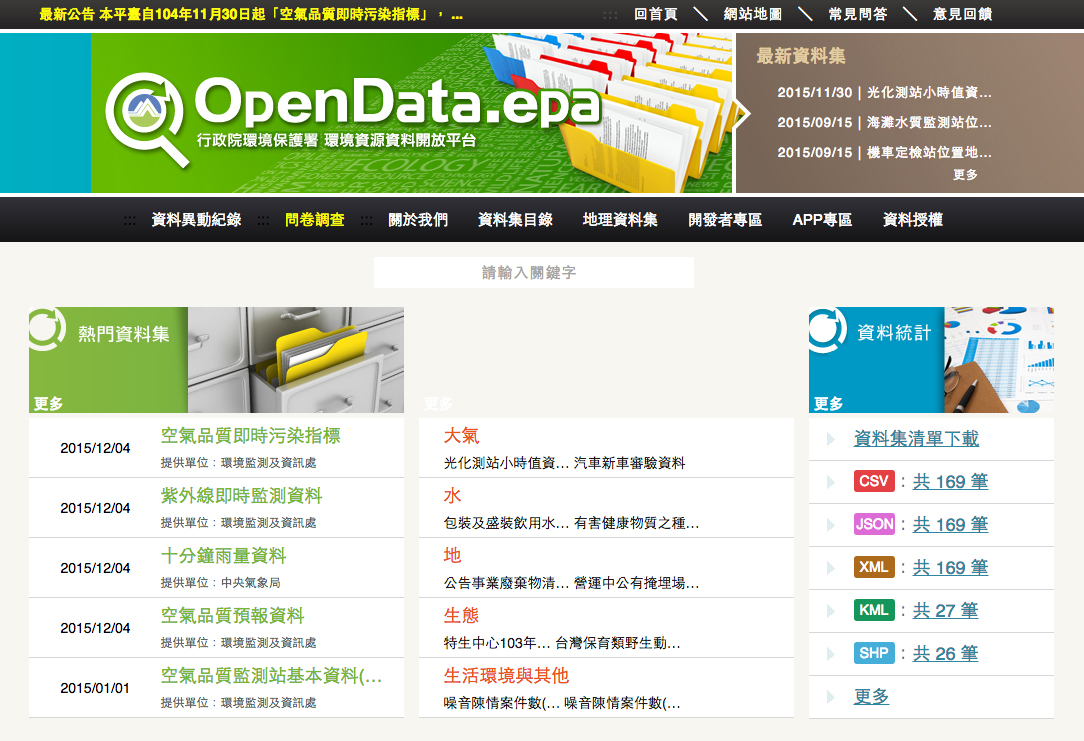Open the 特生中心103年 dataset link
Screen dimensions: 1084x741
coord(496,644)
